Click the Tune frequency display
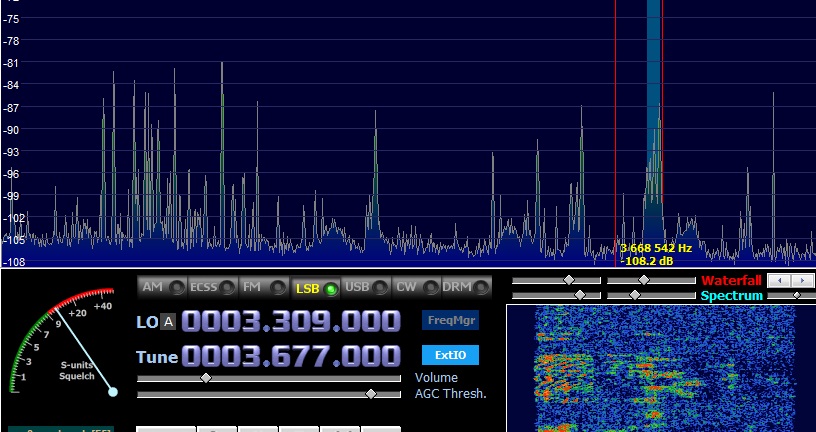816x432 pixels. (x=290, y=355)
